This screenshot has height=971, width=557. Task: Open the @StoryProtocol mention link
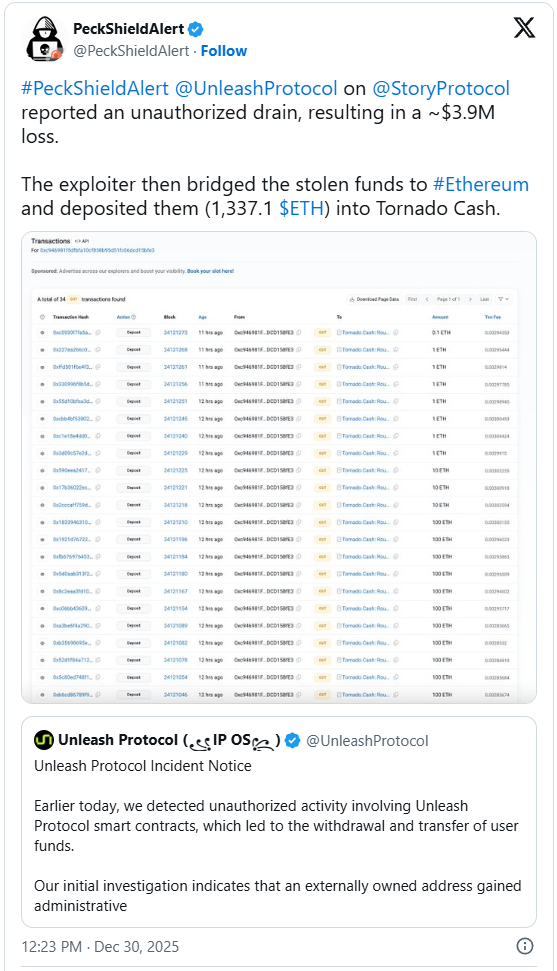[x=441, y=89]
